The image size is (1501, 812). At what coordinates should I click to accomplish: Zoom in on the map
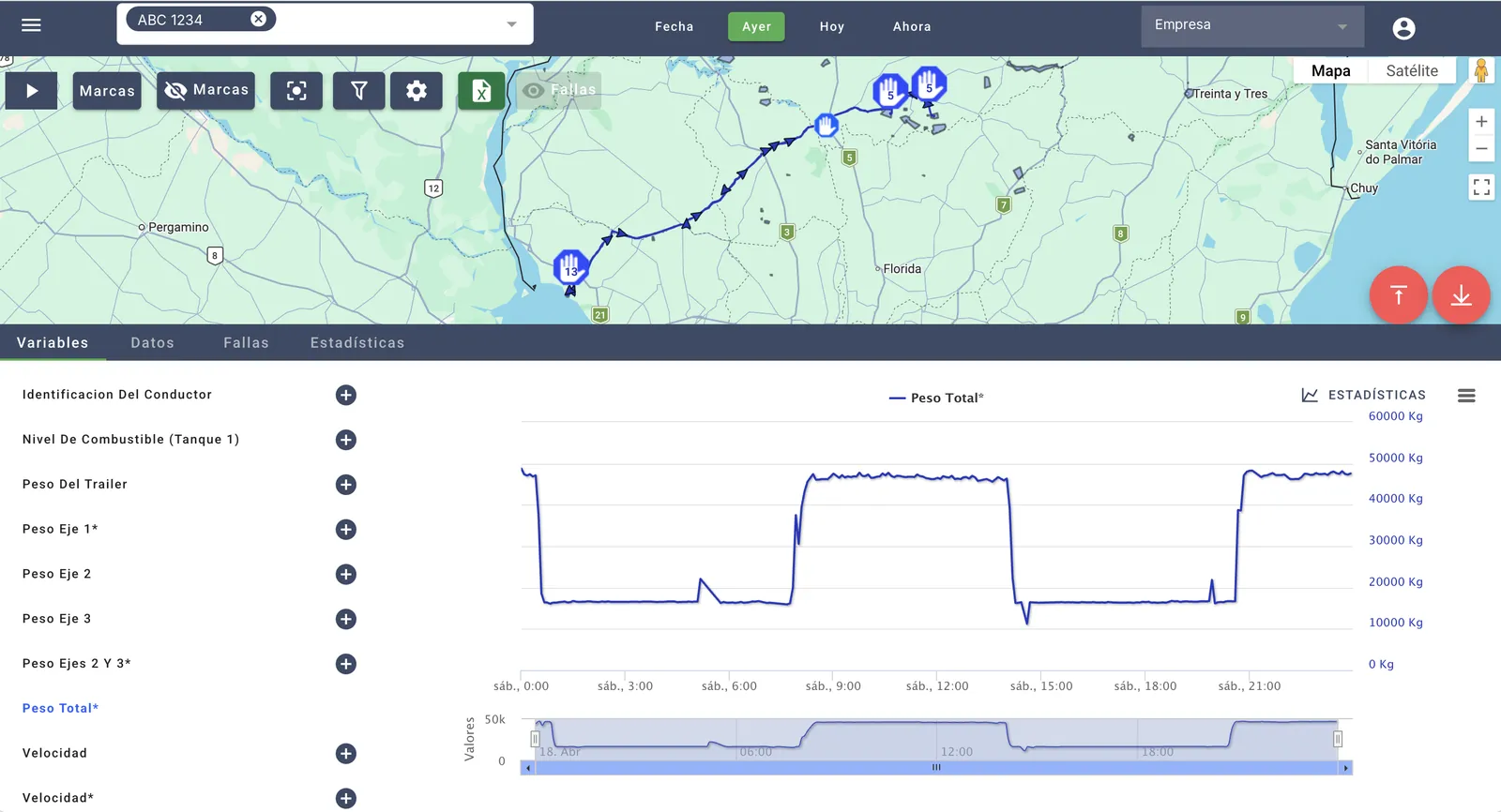pyautogui.click(x=1481, y=122)
